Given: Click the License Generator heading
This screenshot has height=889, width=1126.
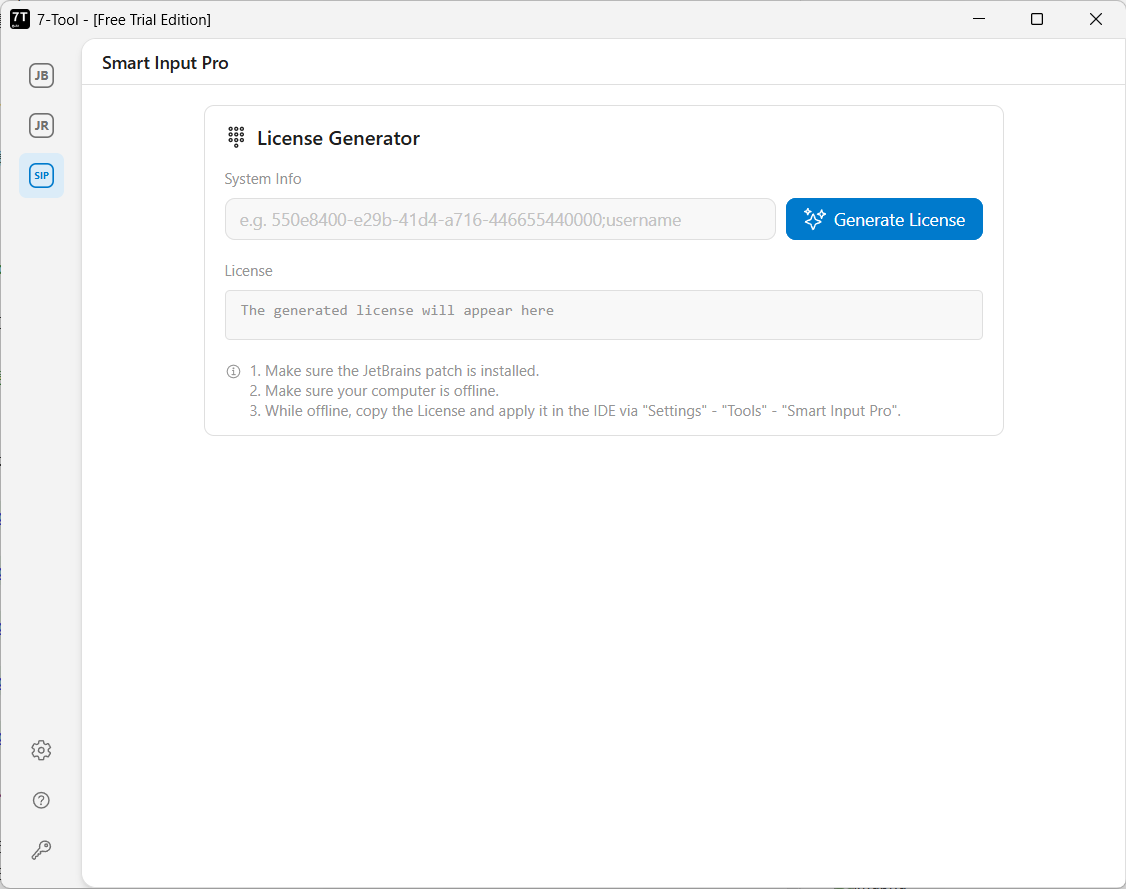Looking at the screenshot, I should (338, 138).
